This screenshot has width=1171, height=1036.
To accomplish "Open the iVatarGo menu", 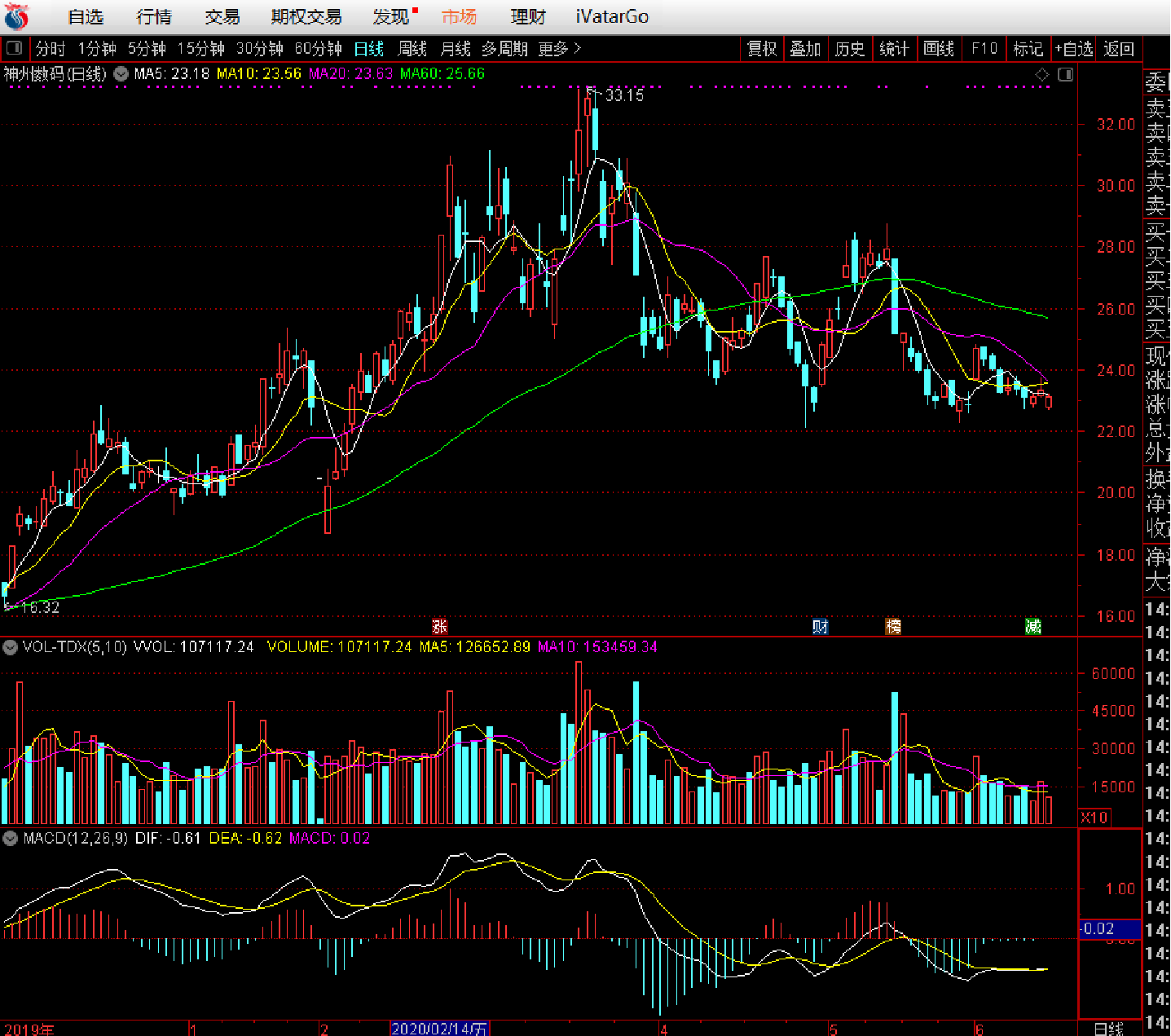I will tap(612, 16).
